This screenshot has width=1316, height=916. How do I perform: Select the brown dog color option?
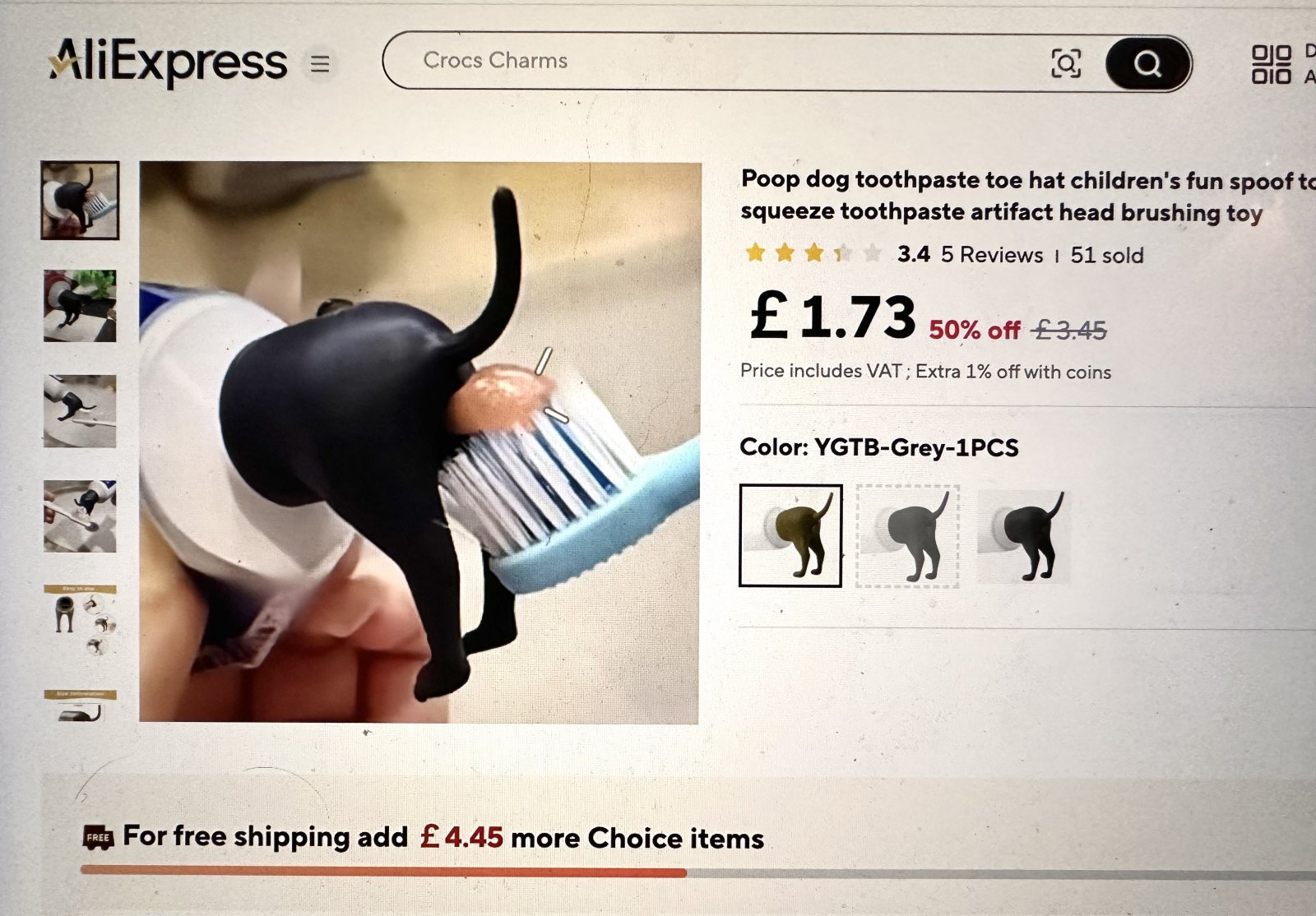coord(790,535)
